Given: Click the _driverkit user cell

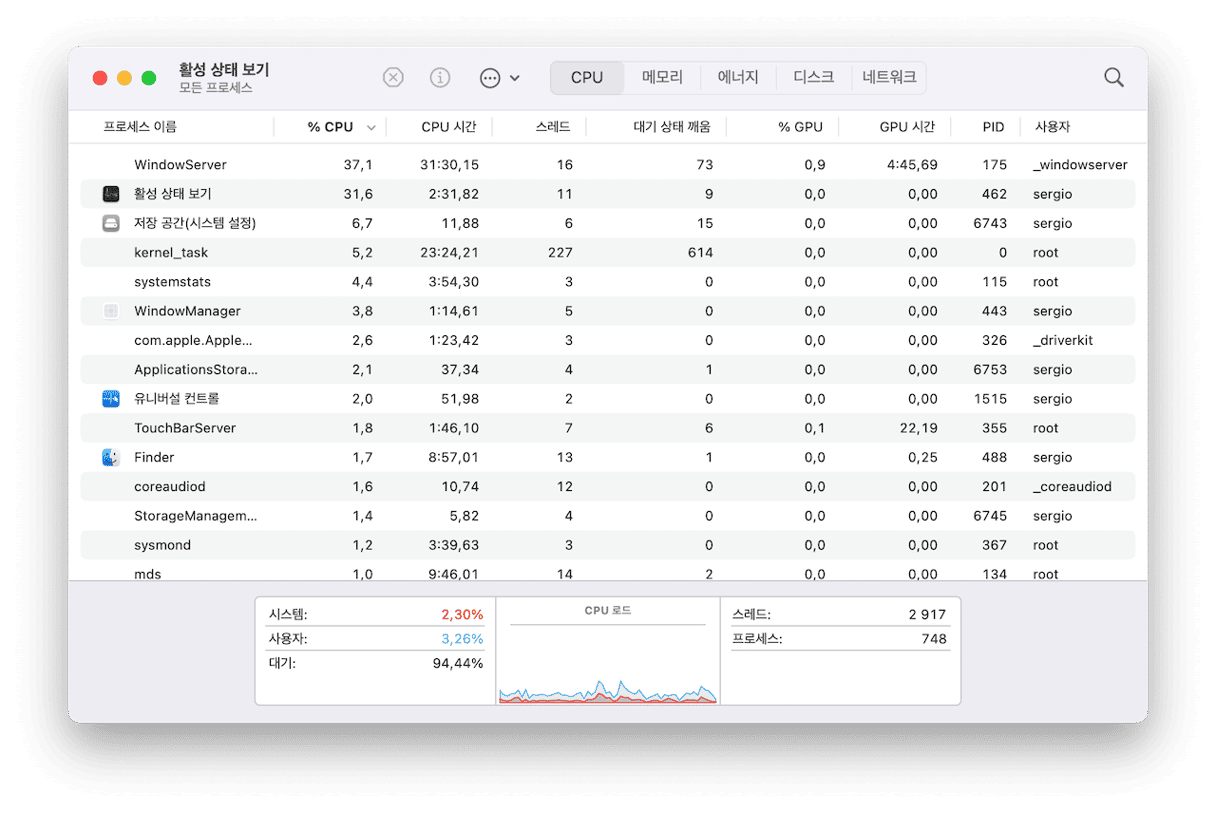Looking at the screenshot, I should click(x=1063, y=340).
